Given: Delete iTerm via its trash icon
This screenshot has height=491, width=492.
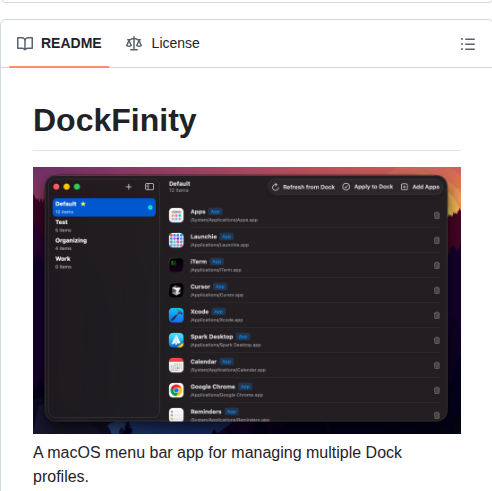Looking at the screenshot, I should (x=437, y=266).
